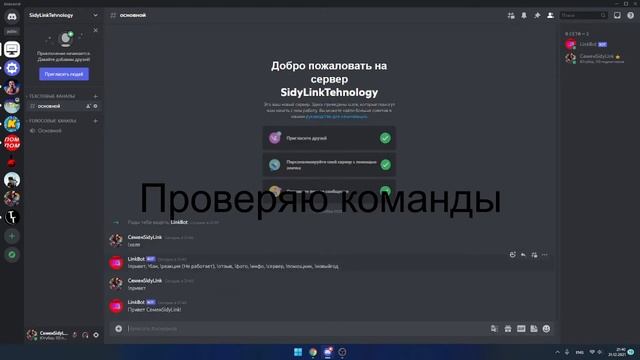Expand the SidyLinkTehnology server menu chevron
Image resolution: width=640 pixels, height=360 pixels.
pos(95,16)
